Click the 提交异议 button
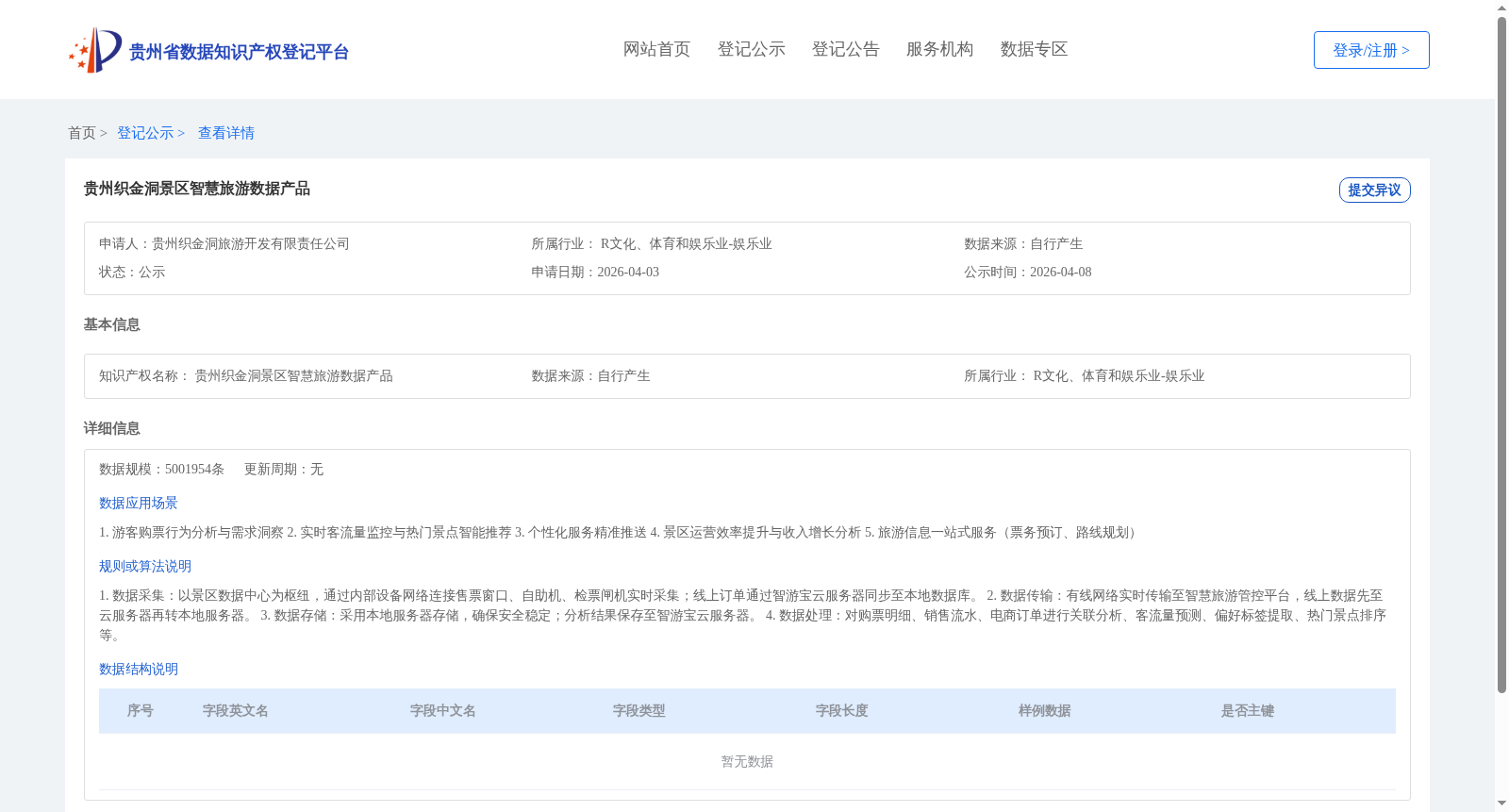Screen dimensions: 1509x812 point(1374,190)
